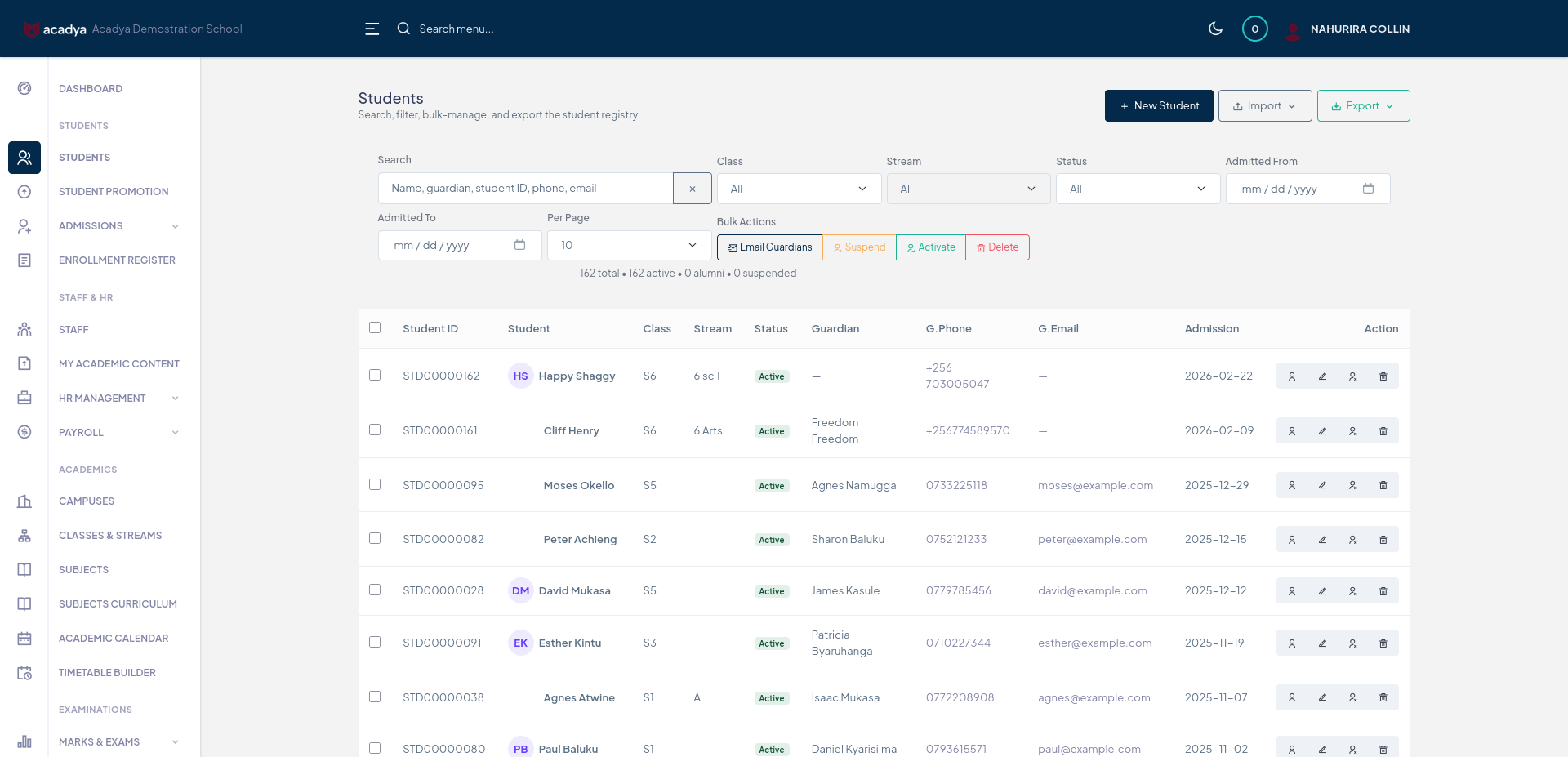Click edit pencil icon for Cliff Henry
This screenshot has height=757, width=1568.
point(1322,431)
